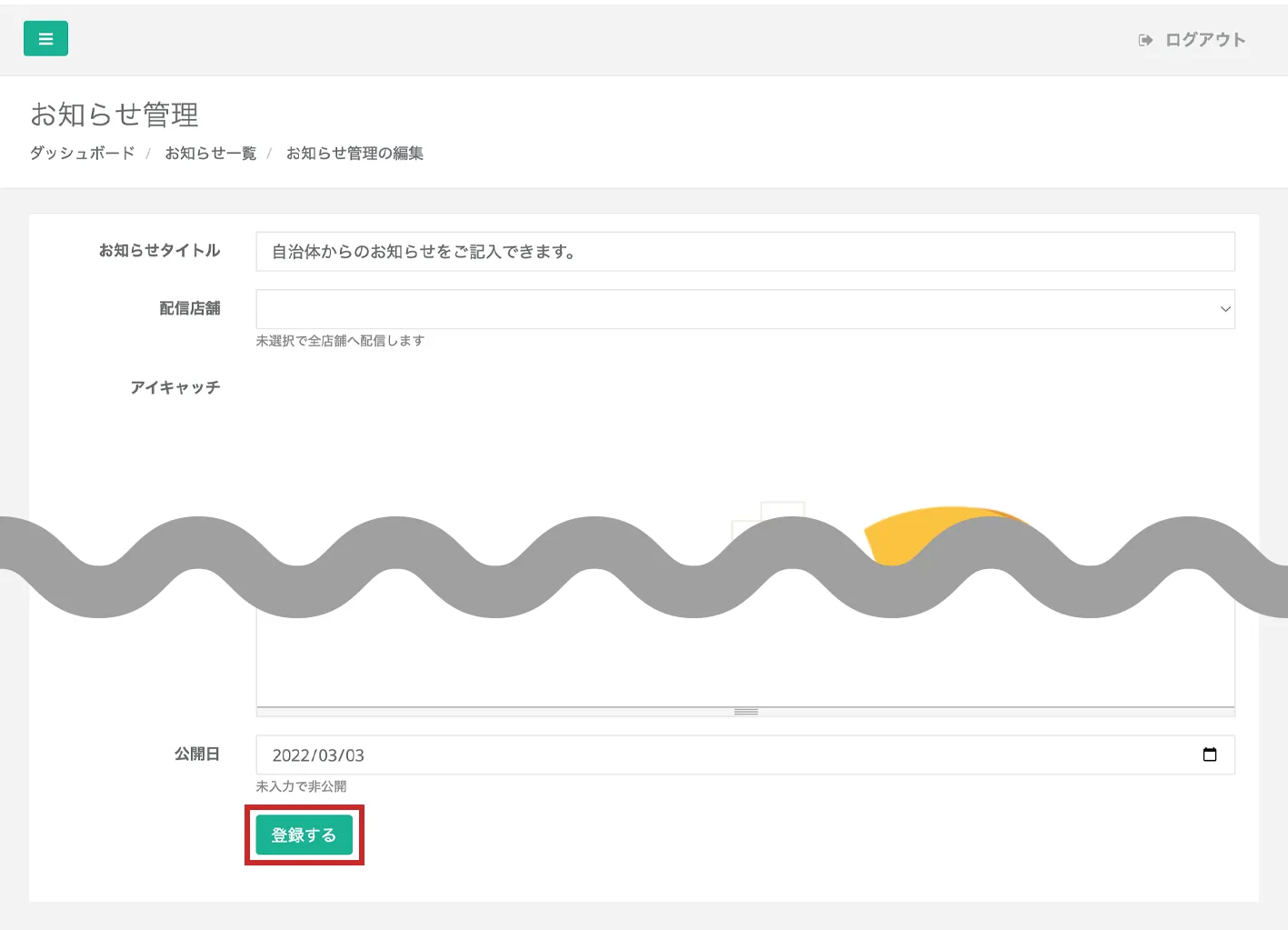Open the hamburger sidebar menu
1288x930 pixels.
coord(45,39)
